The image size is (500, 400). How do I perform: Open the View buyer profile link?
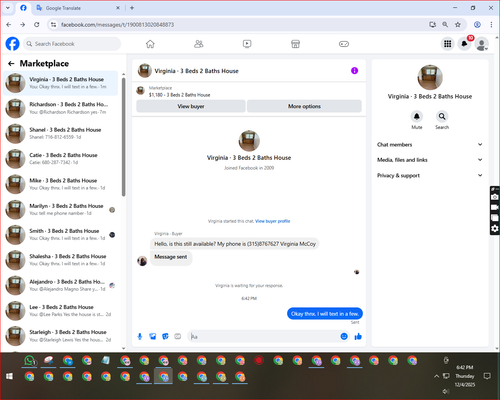click(273, 221)
